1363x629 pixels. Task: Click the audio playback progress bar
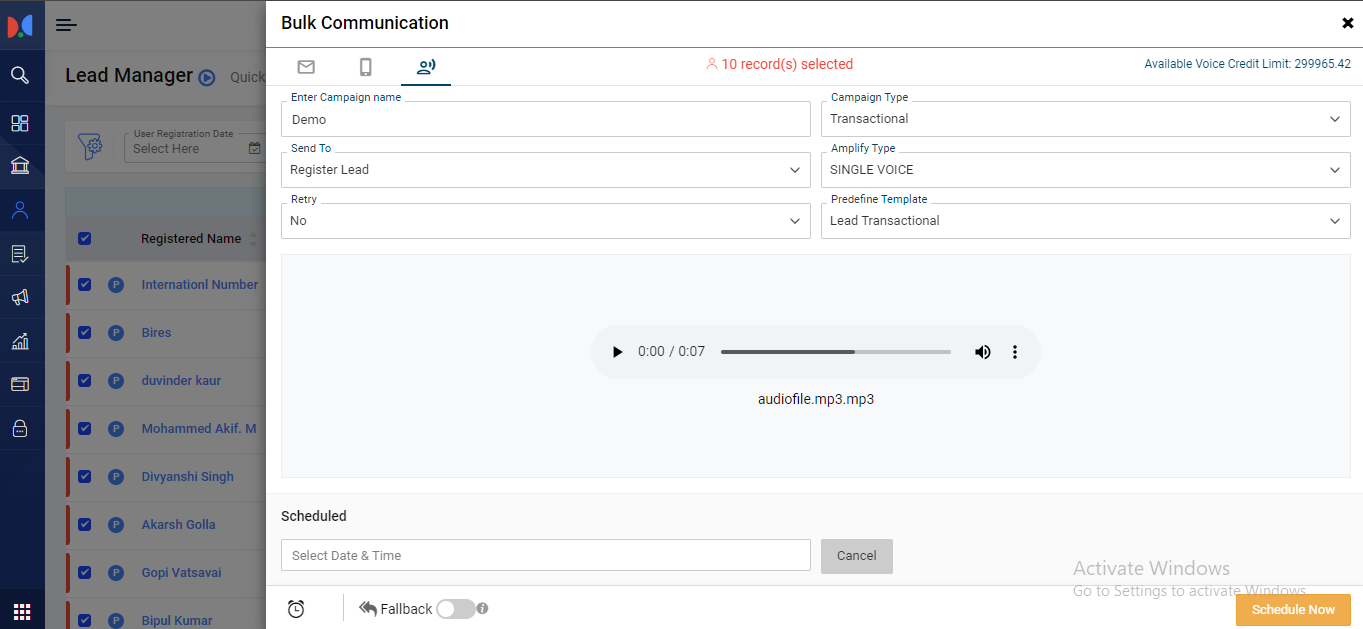pos(835,352)
